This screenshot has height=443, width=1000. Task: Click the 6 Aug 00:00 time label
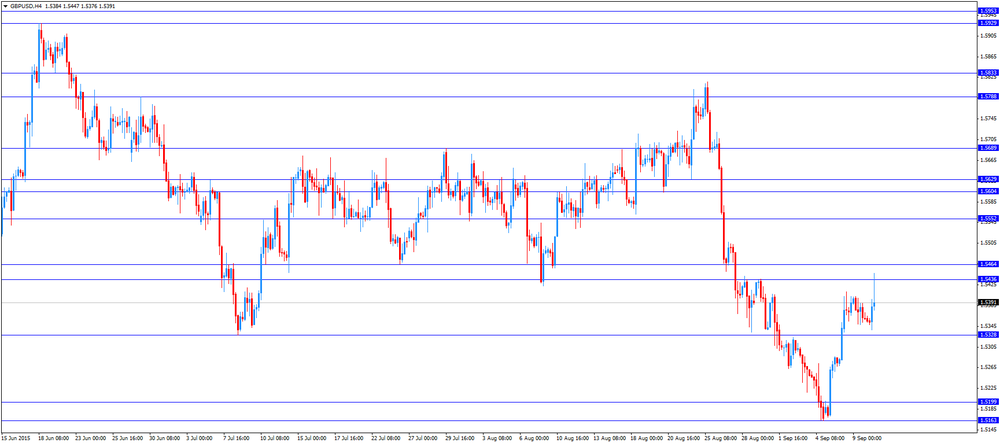pos(534,439)
